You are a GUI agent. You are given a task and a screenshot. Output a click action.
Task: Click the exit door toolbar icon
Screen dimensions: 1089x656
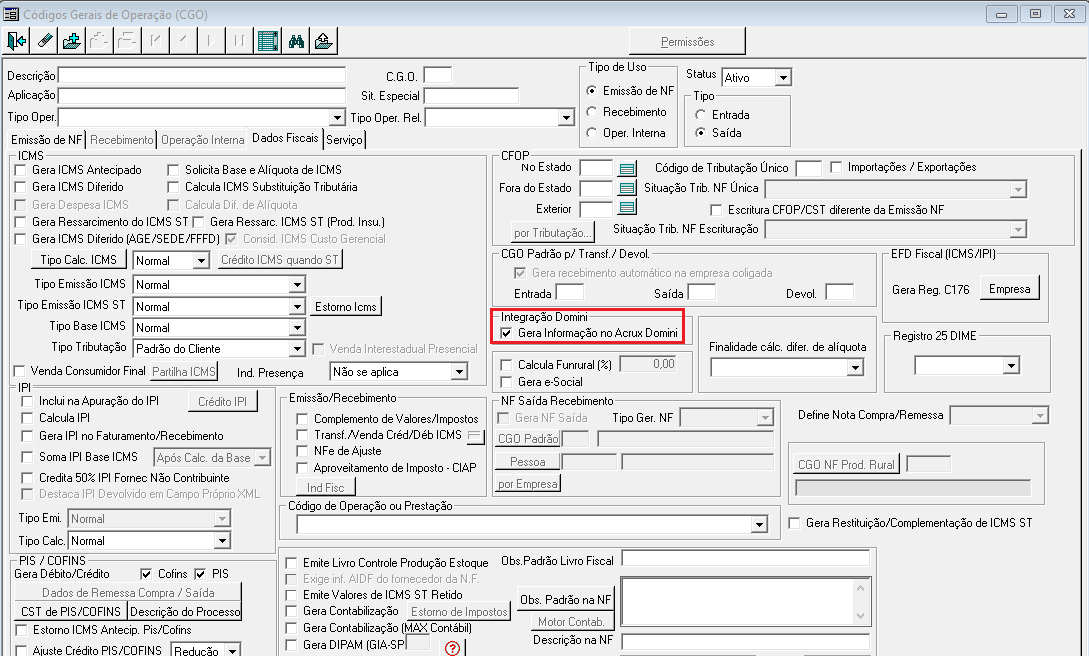coord(17,41)
